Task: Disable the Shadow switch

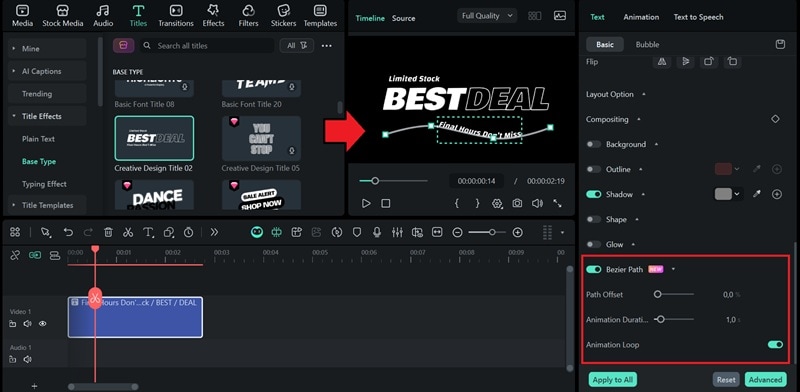Action: tap(593, 194)
